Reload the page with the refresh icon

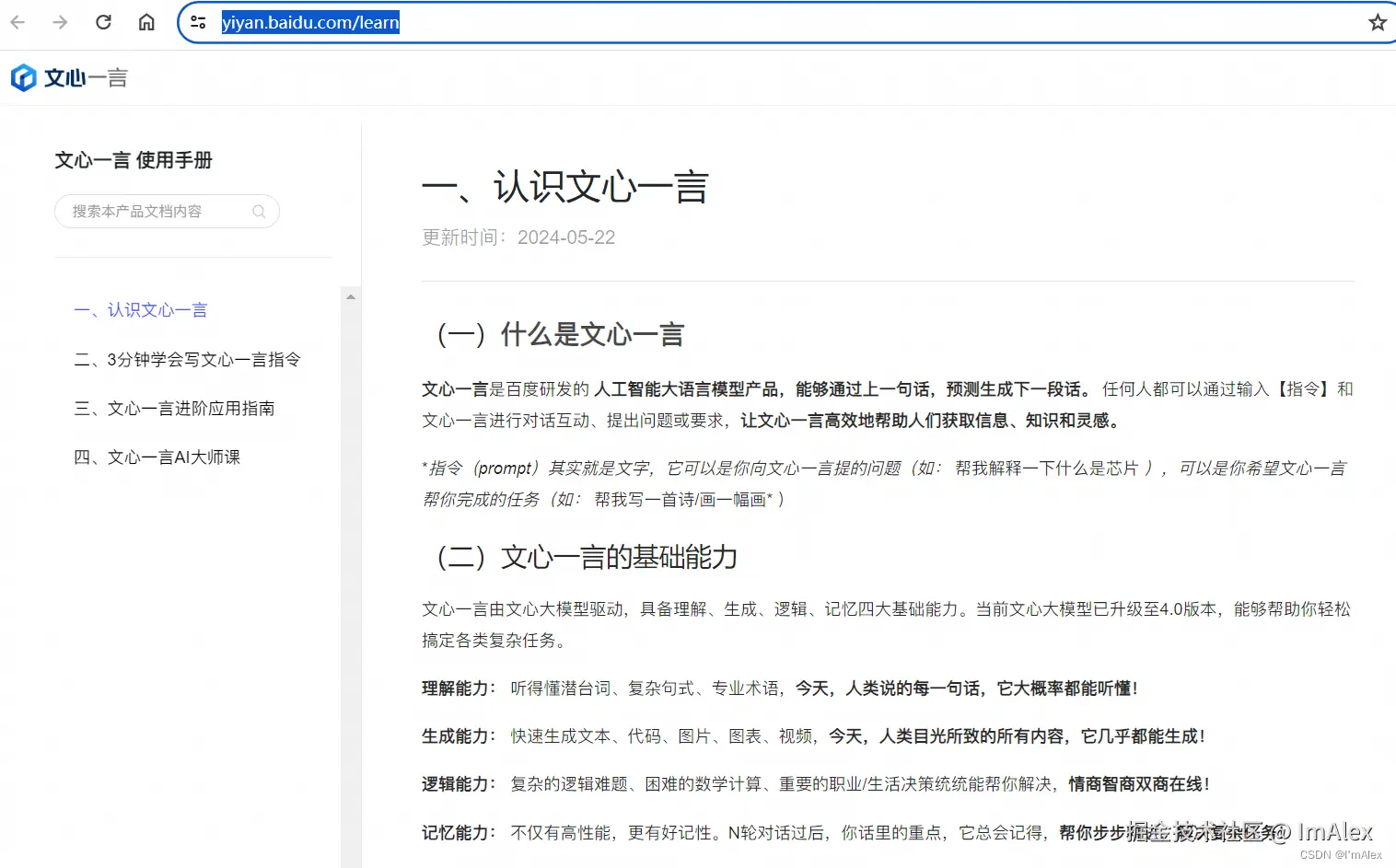pyautogui.click(x=103, y=22)
